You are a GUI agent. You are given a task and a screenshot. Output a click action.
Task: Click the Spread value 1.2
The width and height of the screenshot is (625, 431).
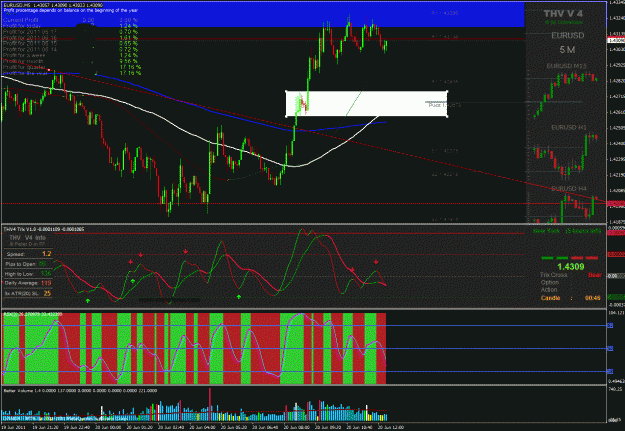point(47,254)
